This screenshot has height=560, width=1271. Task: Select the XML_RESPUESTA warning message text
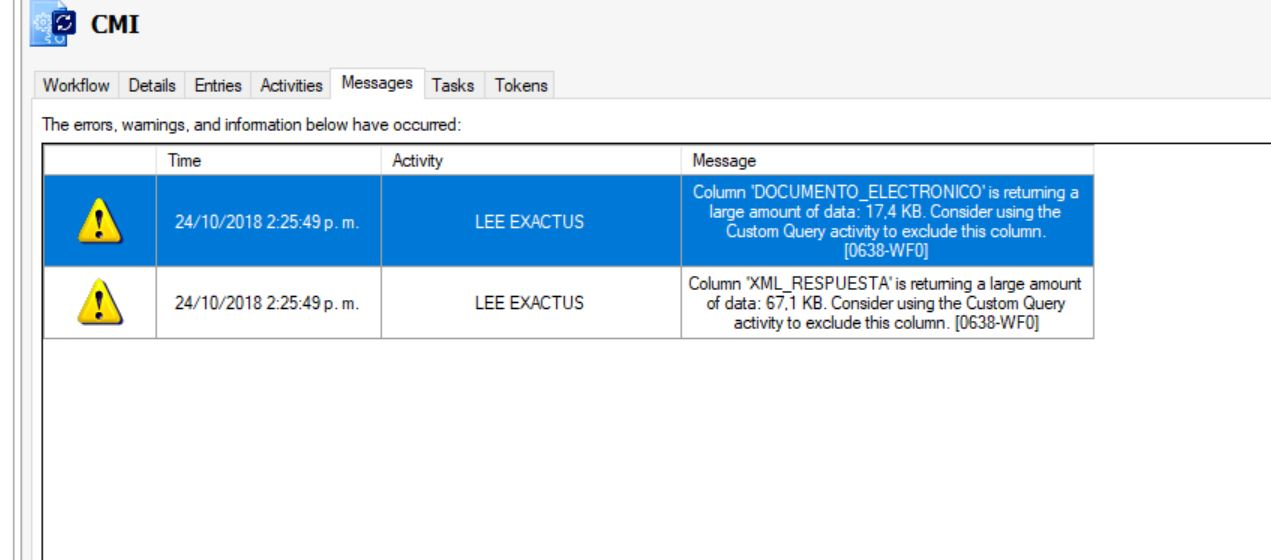click(886, 302)
